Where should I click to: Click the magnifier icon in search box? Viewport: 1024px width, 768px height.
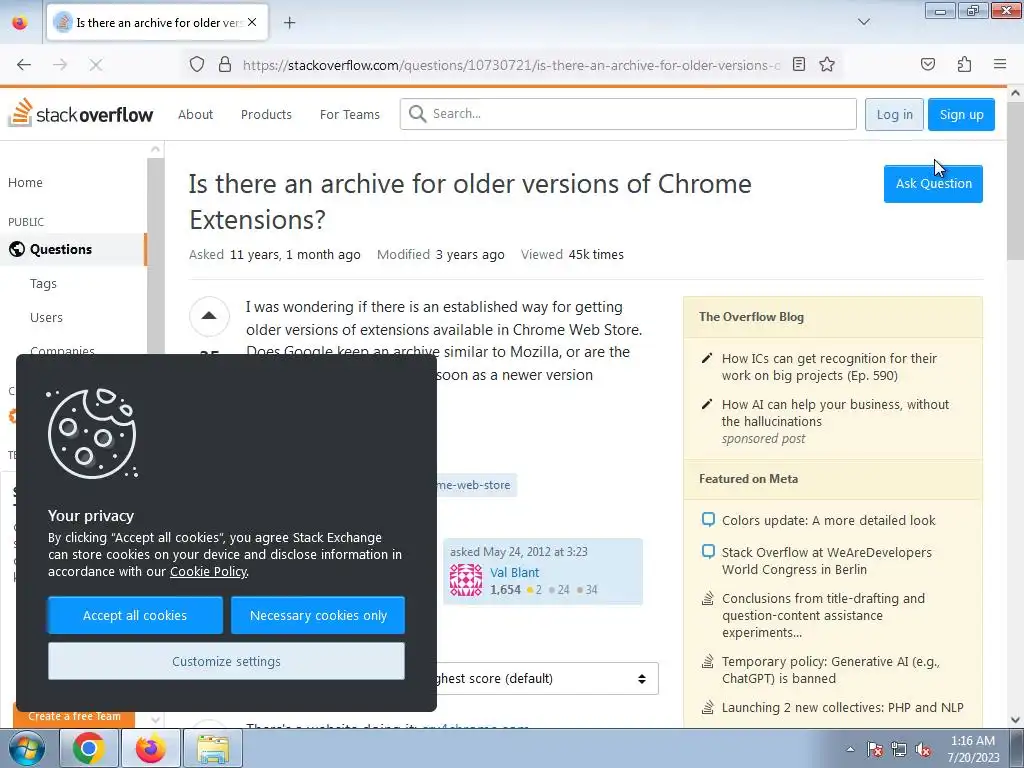(417, 114)
